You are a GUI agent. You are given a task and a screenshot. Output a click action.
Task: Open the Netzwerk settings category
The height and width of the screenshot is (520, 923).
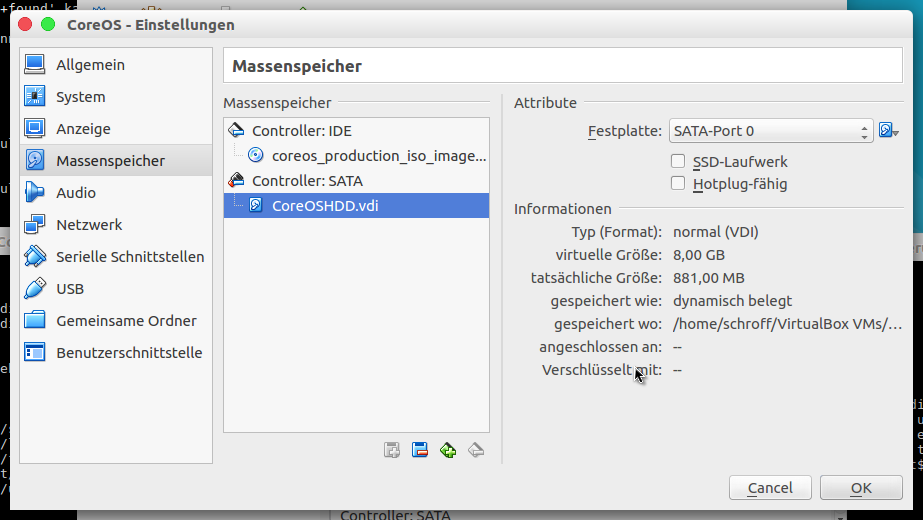pyautogui.click(x=116, y=224)
